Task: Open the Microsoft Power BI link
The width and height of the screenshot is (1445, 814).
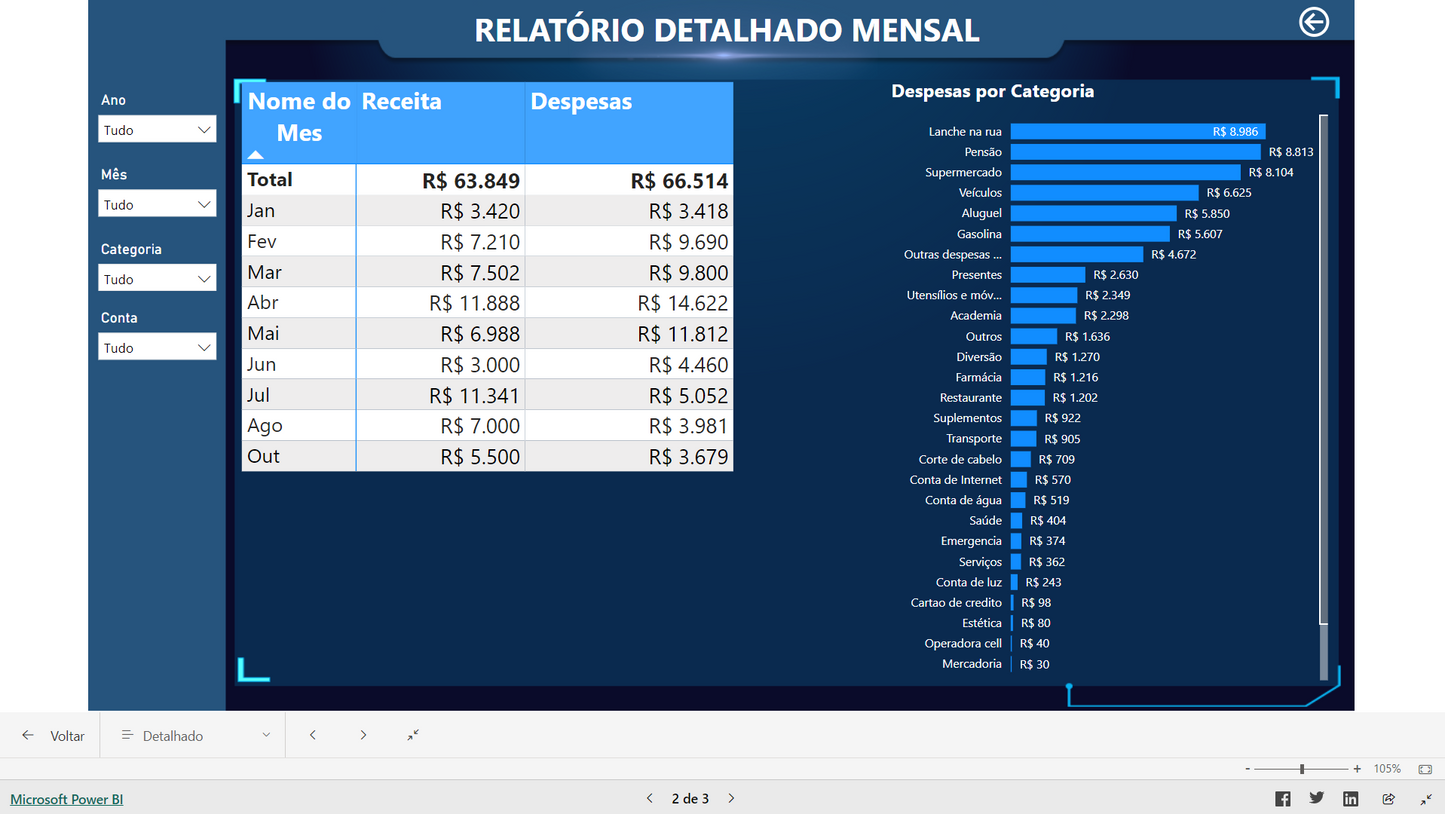Action: [66, 798]
